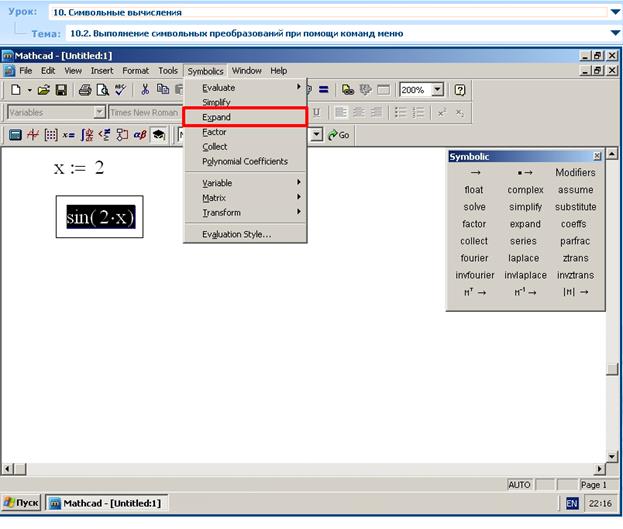Click the matrix determinant |M| → button
The width and height of the screenshot is (623, 529).
coord(575,292)
